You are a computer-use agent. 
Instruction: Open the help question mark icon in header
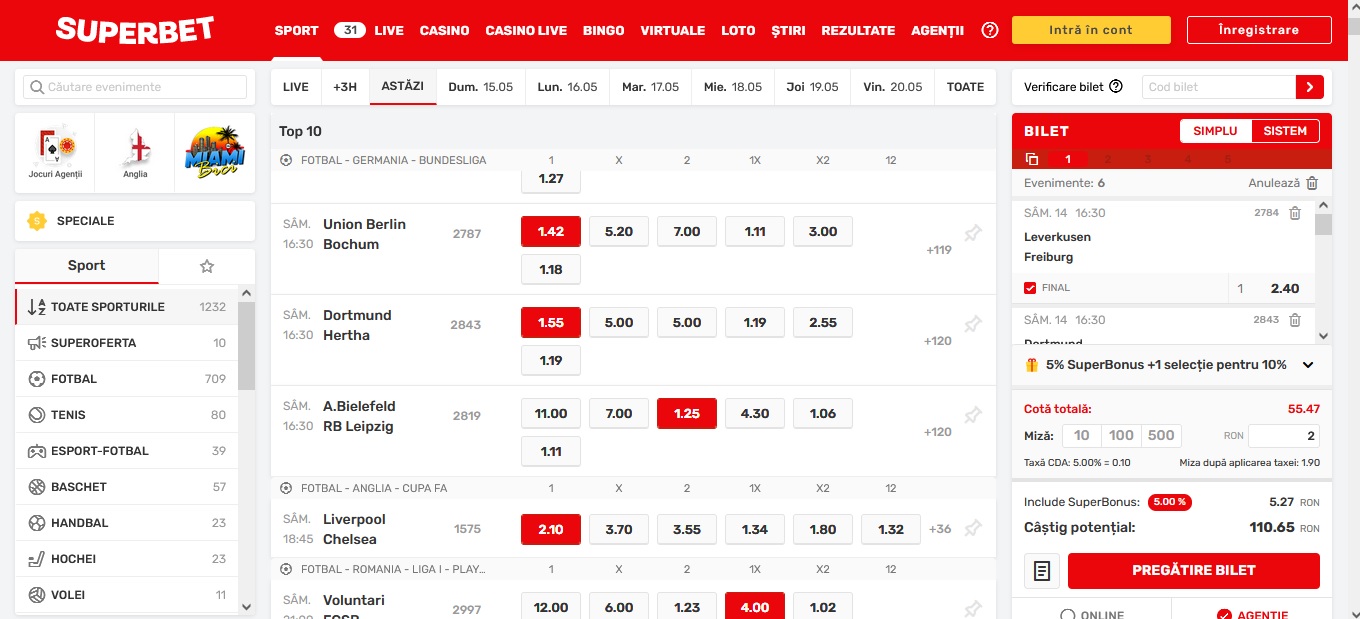[990, 30]
